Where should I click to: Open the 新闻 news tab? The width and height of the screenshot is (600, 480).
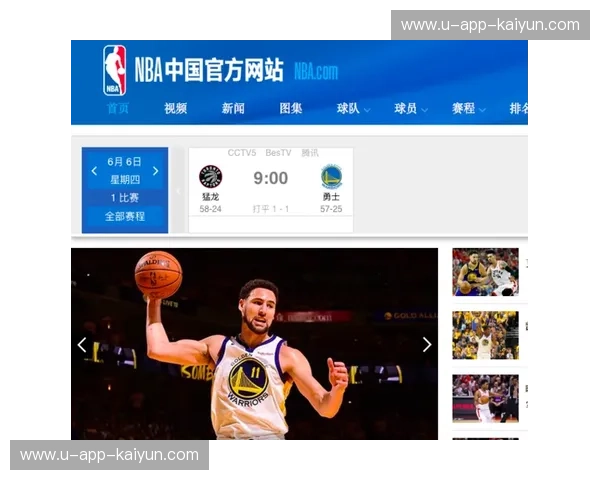pos(233,108)
